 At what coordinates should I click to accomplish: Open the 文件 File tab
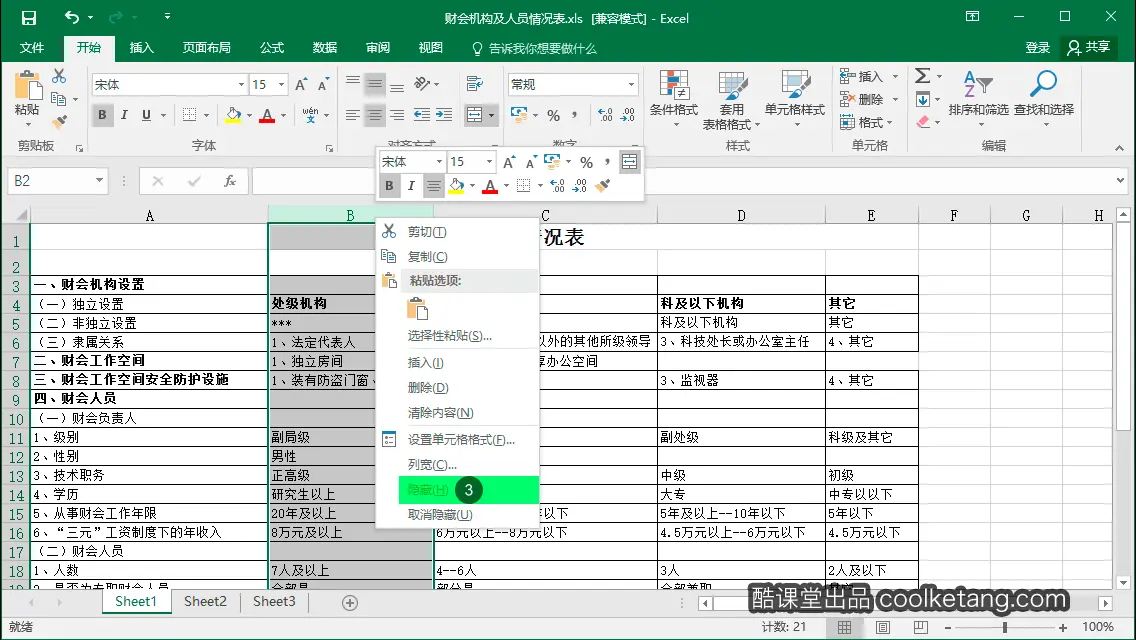coord(32,48)
